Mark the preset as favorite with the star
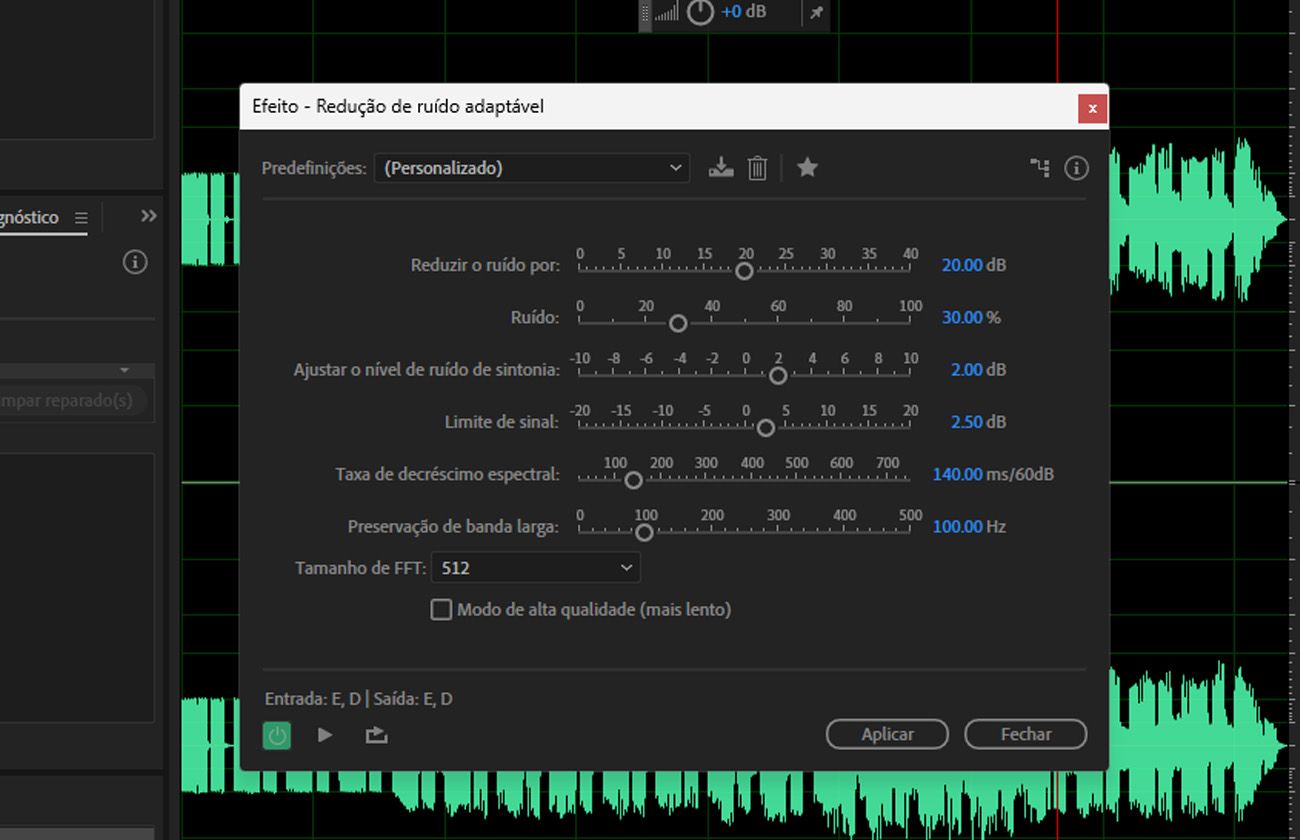1300x840 pixels. pyautogui.click(x=807, y=167)
